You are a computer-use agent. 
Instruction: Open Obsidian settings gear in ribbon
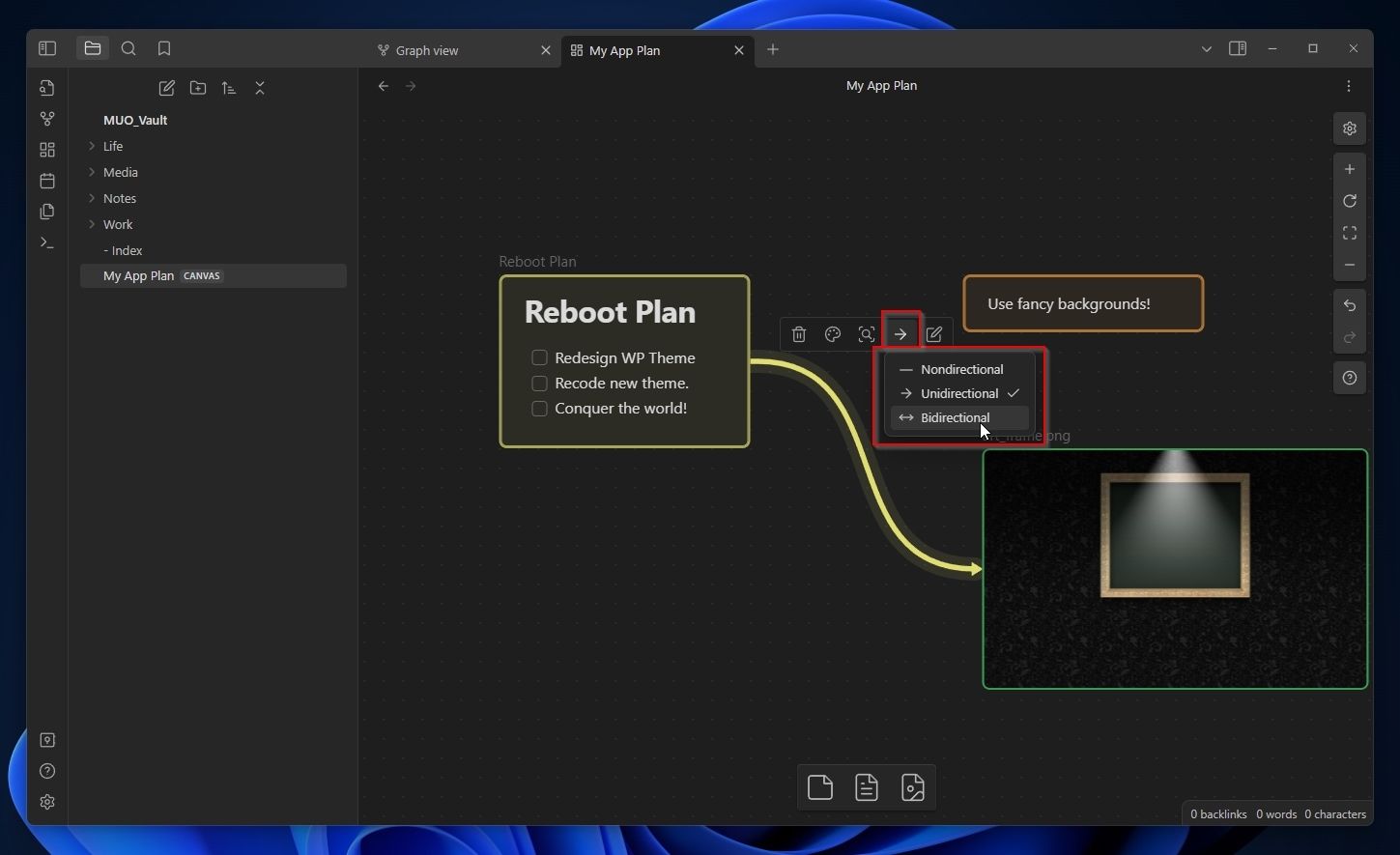click(x=47, y=802)
